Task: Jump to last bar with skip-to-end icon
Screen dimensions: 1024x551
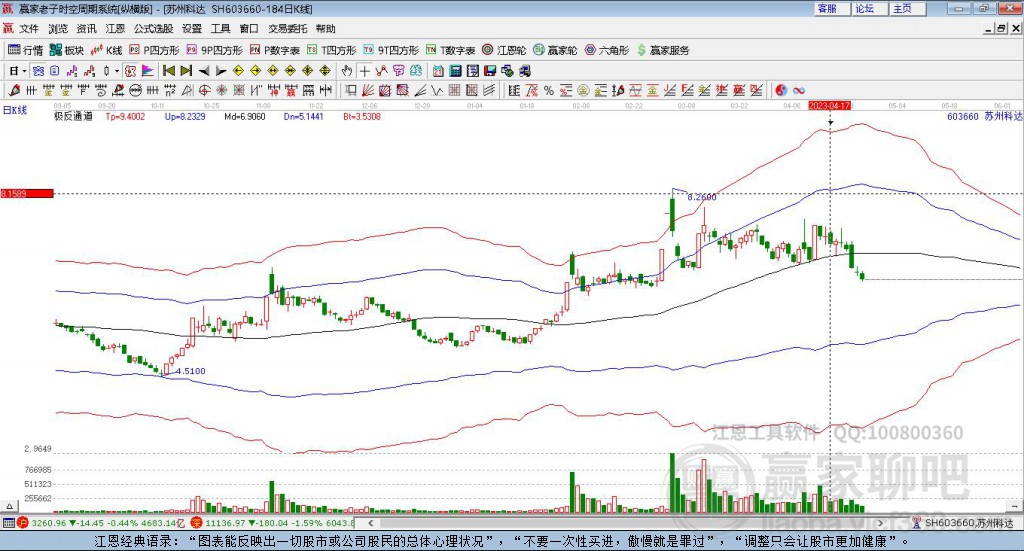Action: pos(186,71)
